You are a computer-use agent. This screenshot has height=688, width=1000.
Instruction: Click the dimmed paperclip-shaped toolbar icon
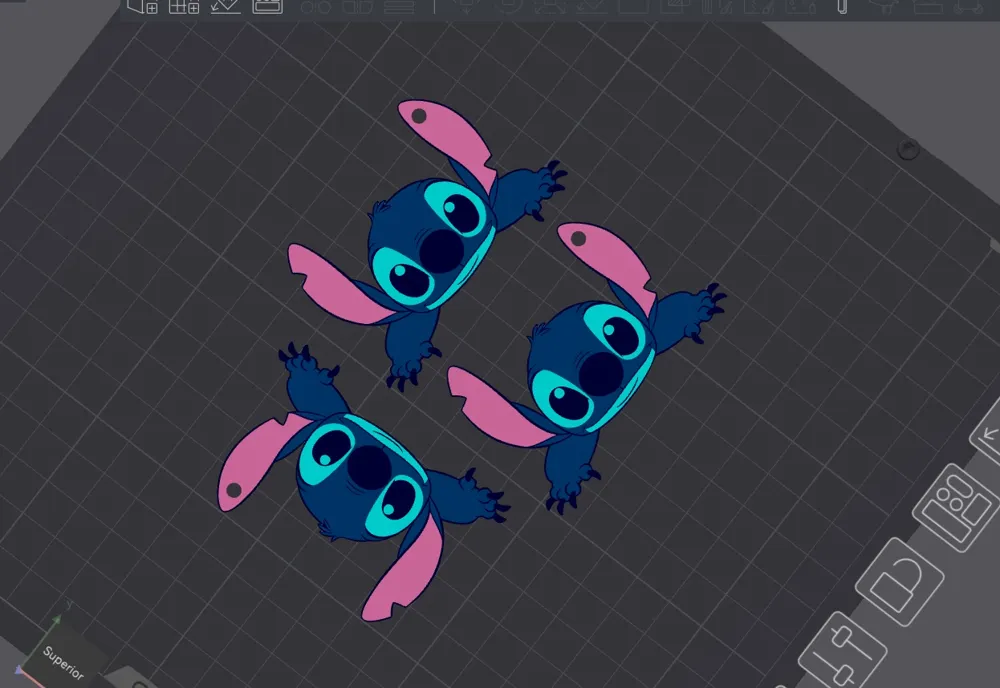click(842, 6)
